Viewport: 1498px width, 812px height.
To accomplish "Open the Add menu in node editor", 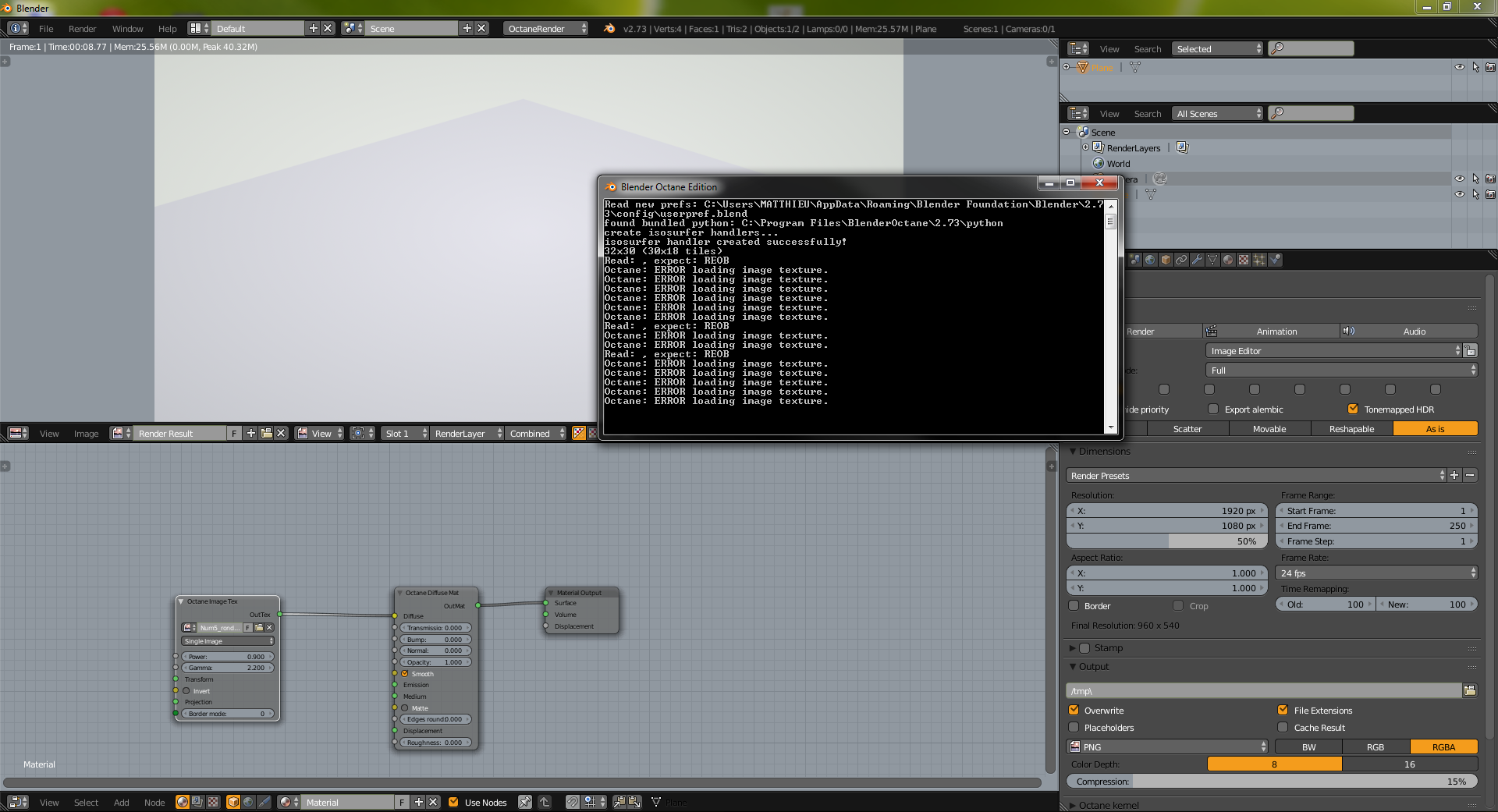I will (121, 803).
